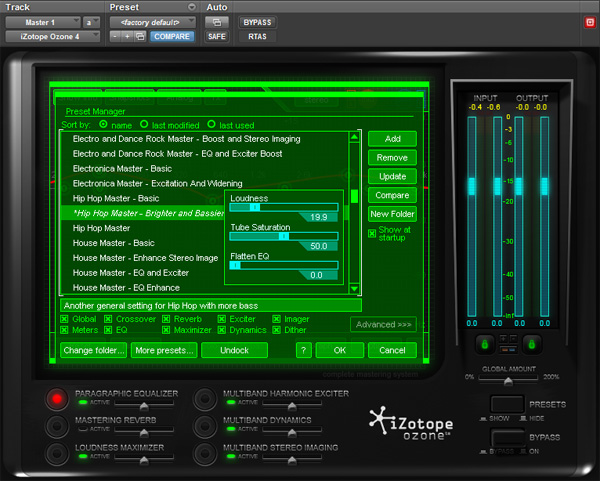Open the iZotope Ozone 4 plugin dropdown
This screenshot has width=600, height=481.
point(52,36)
